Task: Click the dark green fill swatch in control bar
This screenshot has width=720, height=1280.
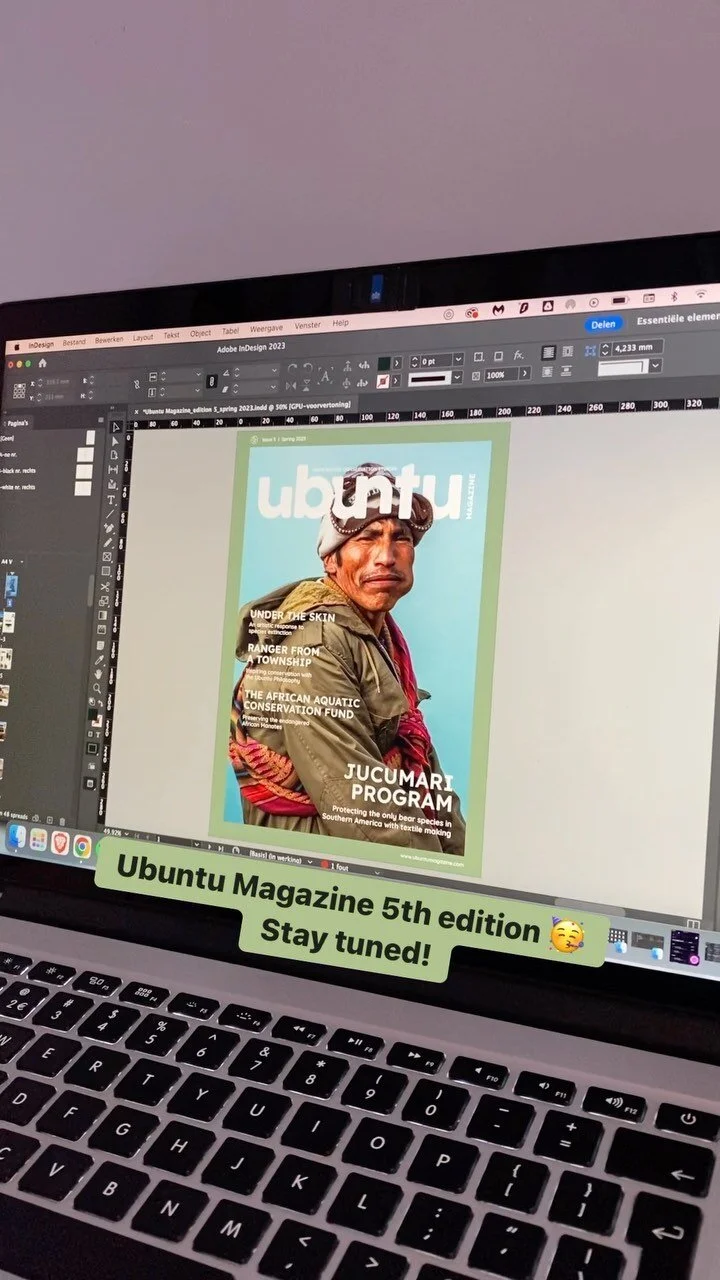Action: [383, 363]
